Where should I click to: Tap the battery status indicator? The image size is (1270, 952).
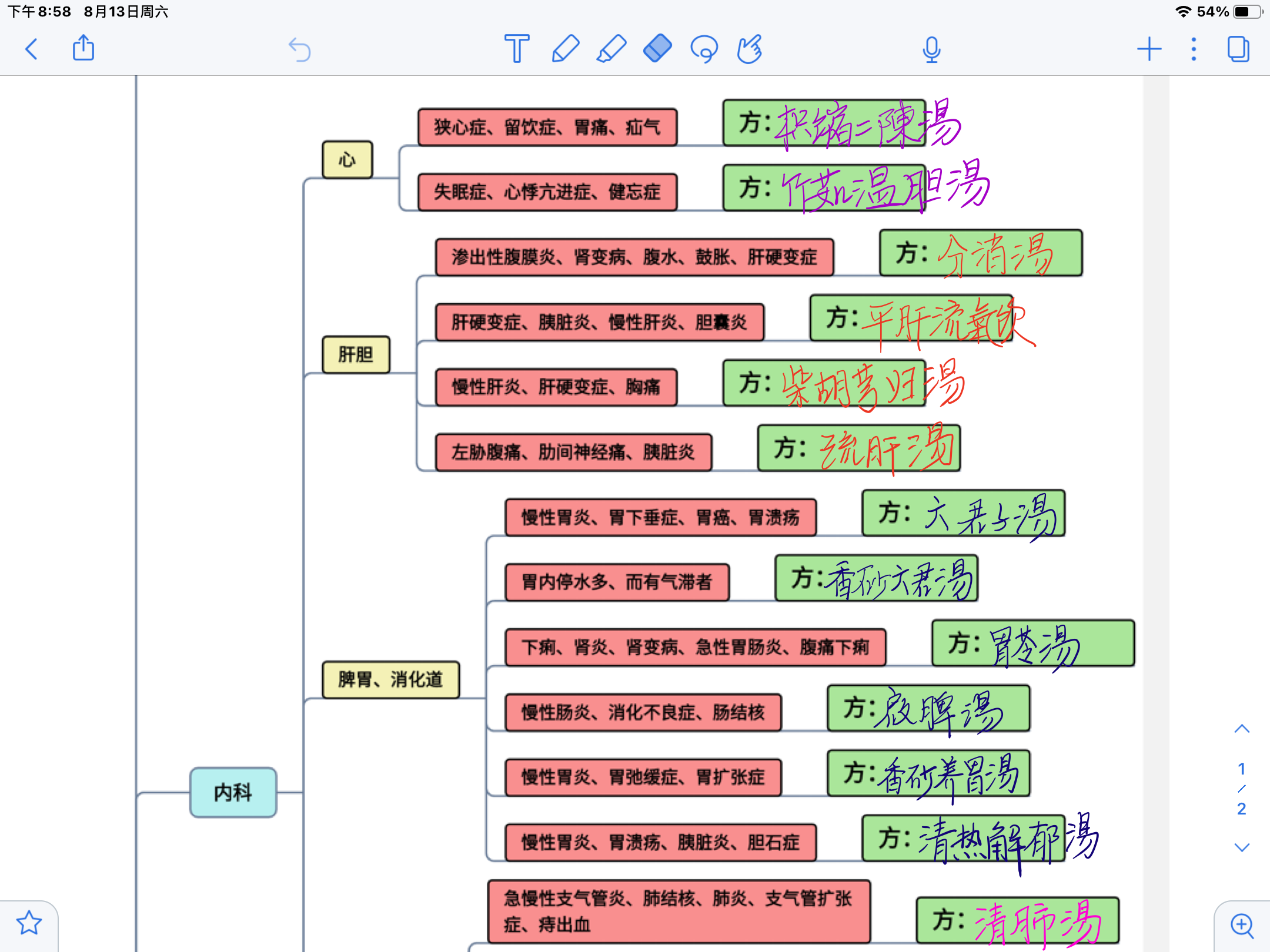point(1248,12)
